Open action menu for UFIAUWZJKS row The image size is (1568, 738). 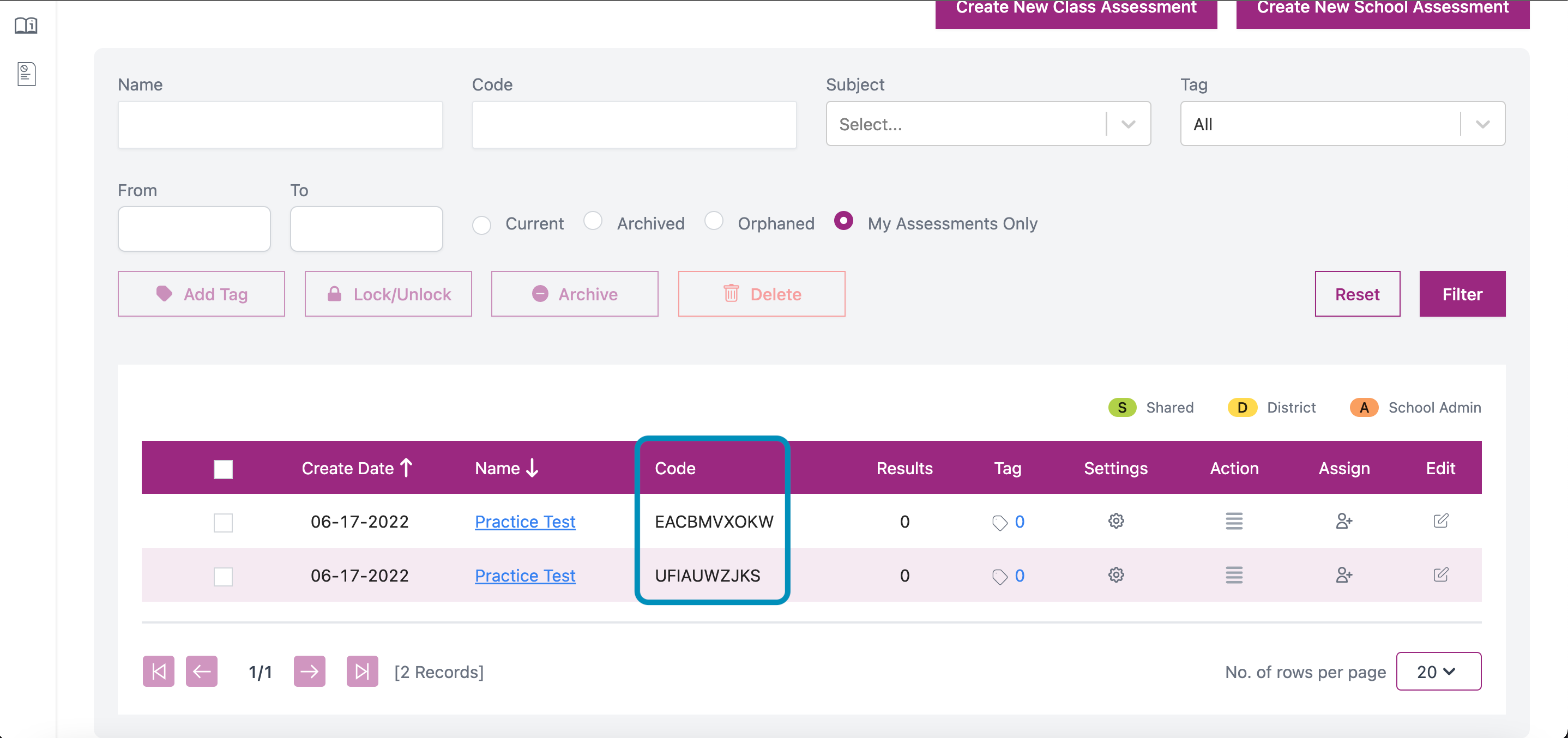[1234, 575]
